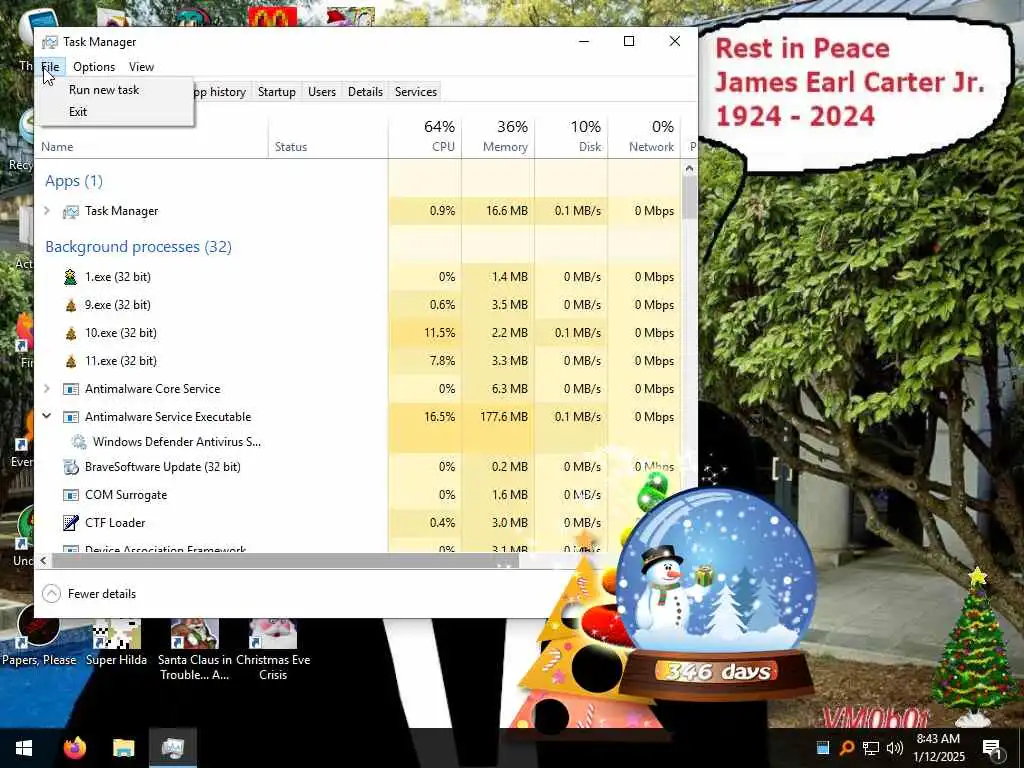Click the snow globe countdown widget
The height and width of the screenshot is (768, 1024).
click(716, 594)
